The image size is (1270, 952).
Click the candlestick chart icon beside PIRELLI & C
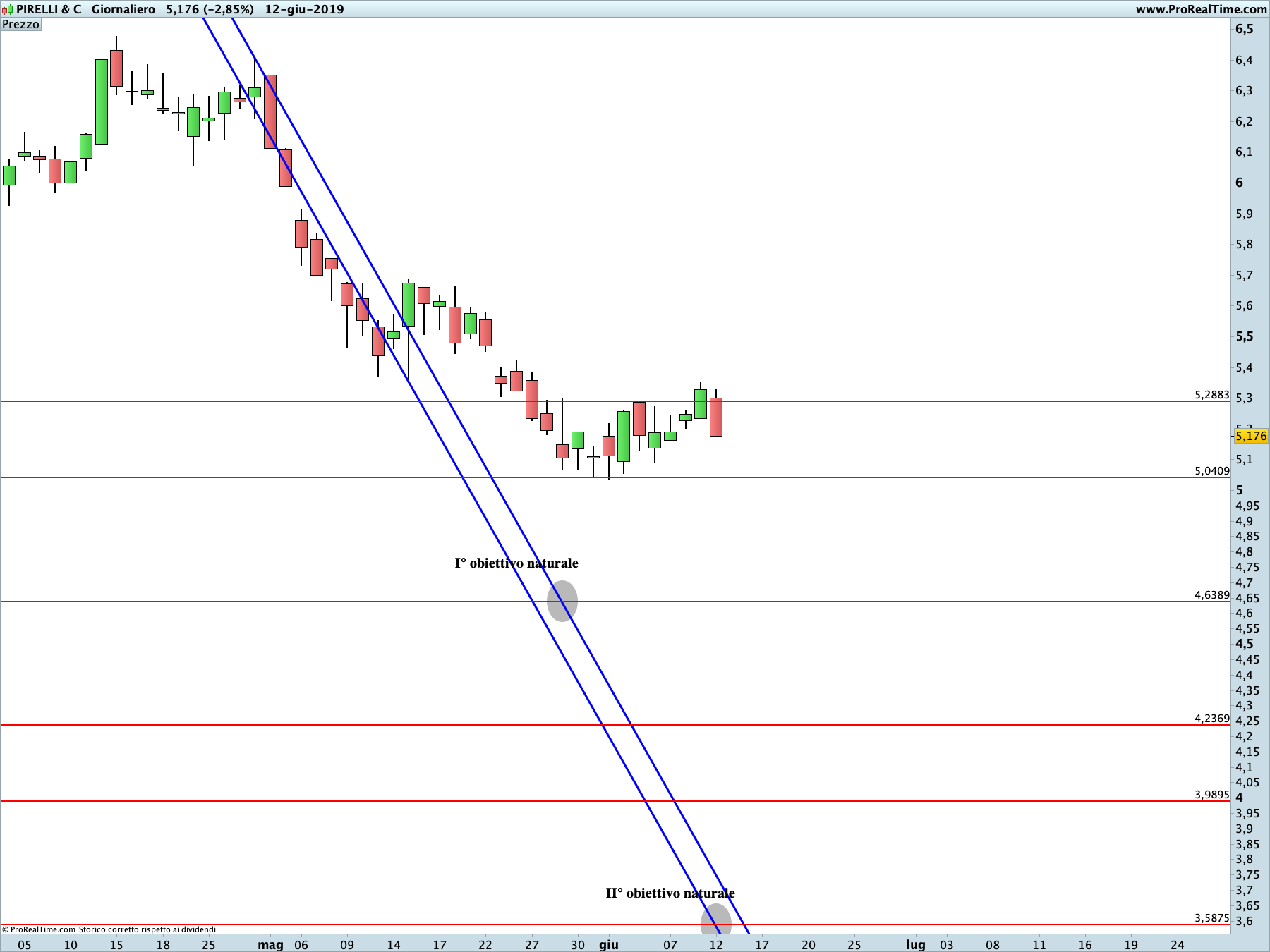[7, 9]
